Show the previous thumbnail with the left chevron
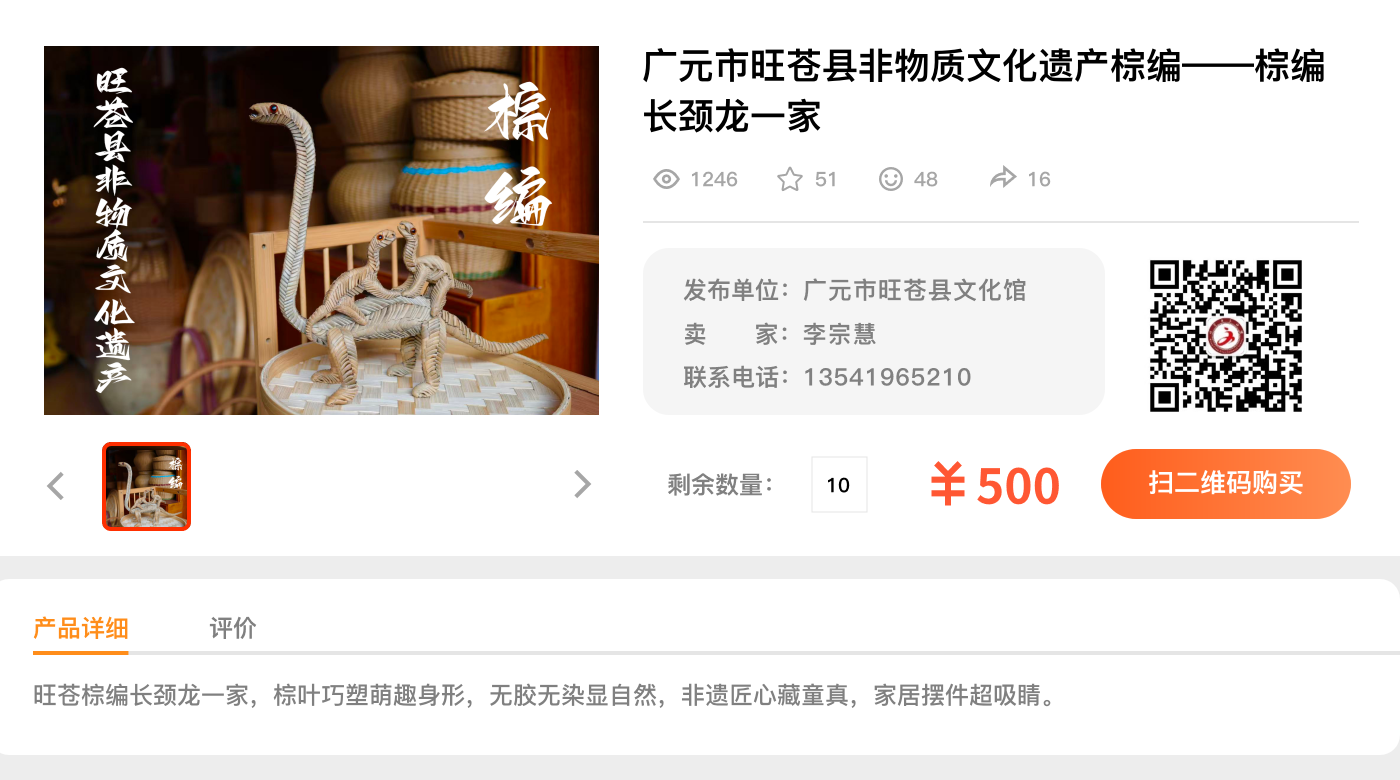1400x780 pixels. tap(56, 486)
